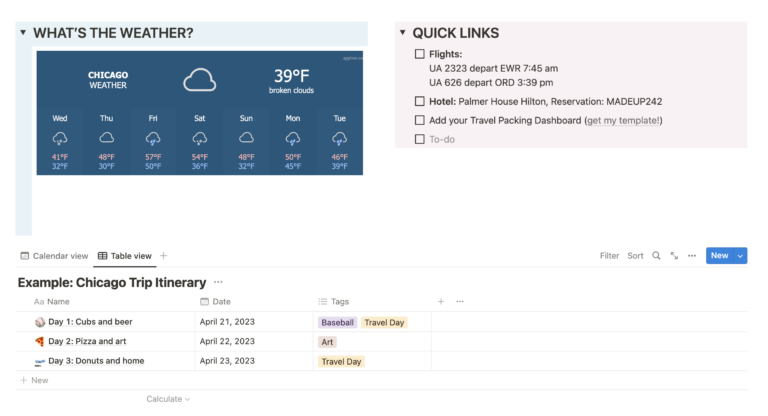Add a new property column with plus
Screen dimensions: 768x416
(441, 301)
